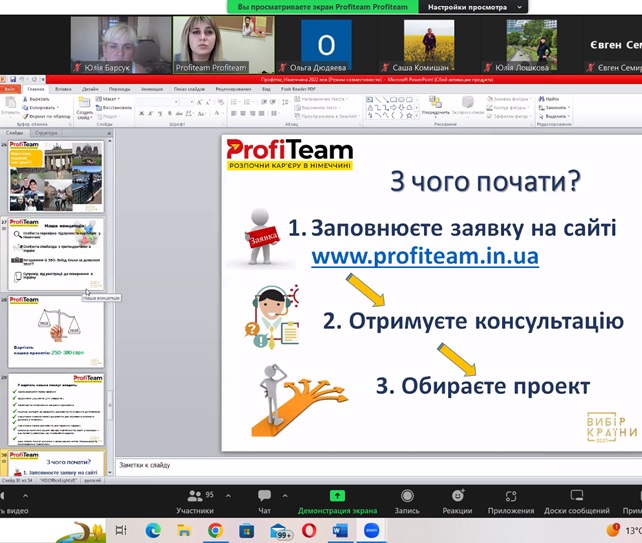Open the Файл tab

pos(10,89)
